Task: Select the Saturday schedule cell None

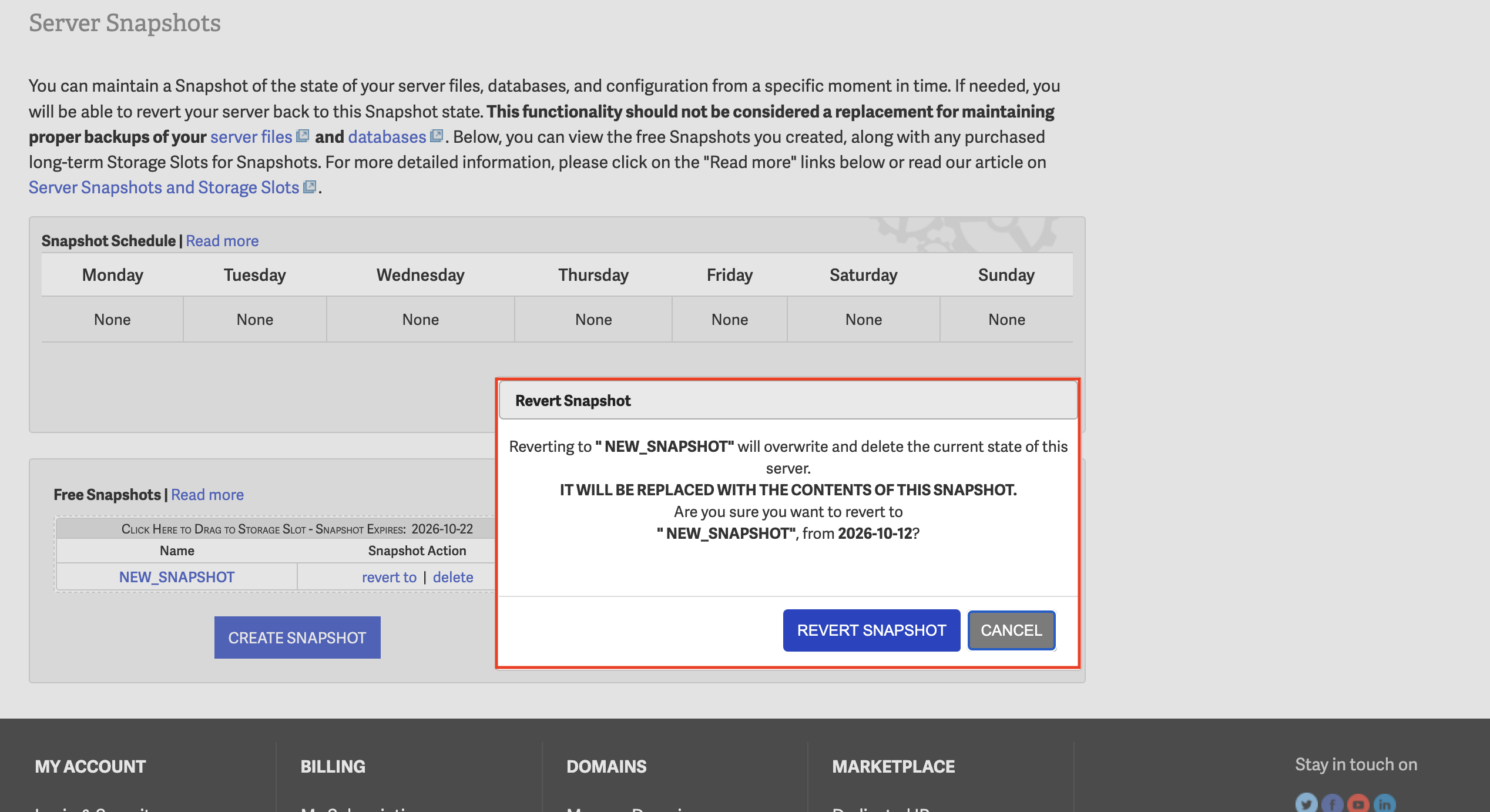Action: pos(864,320)
